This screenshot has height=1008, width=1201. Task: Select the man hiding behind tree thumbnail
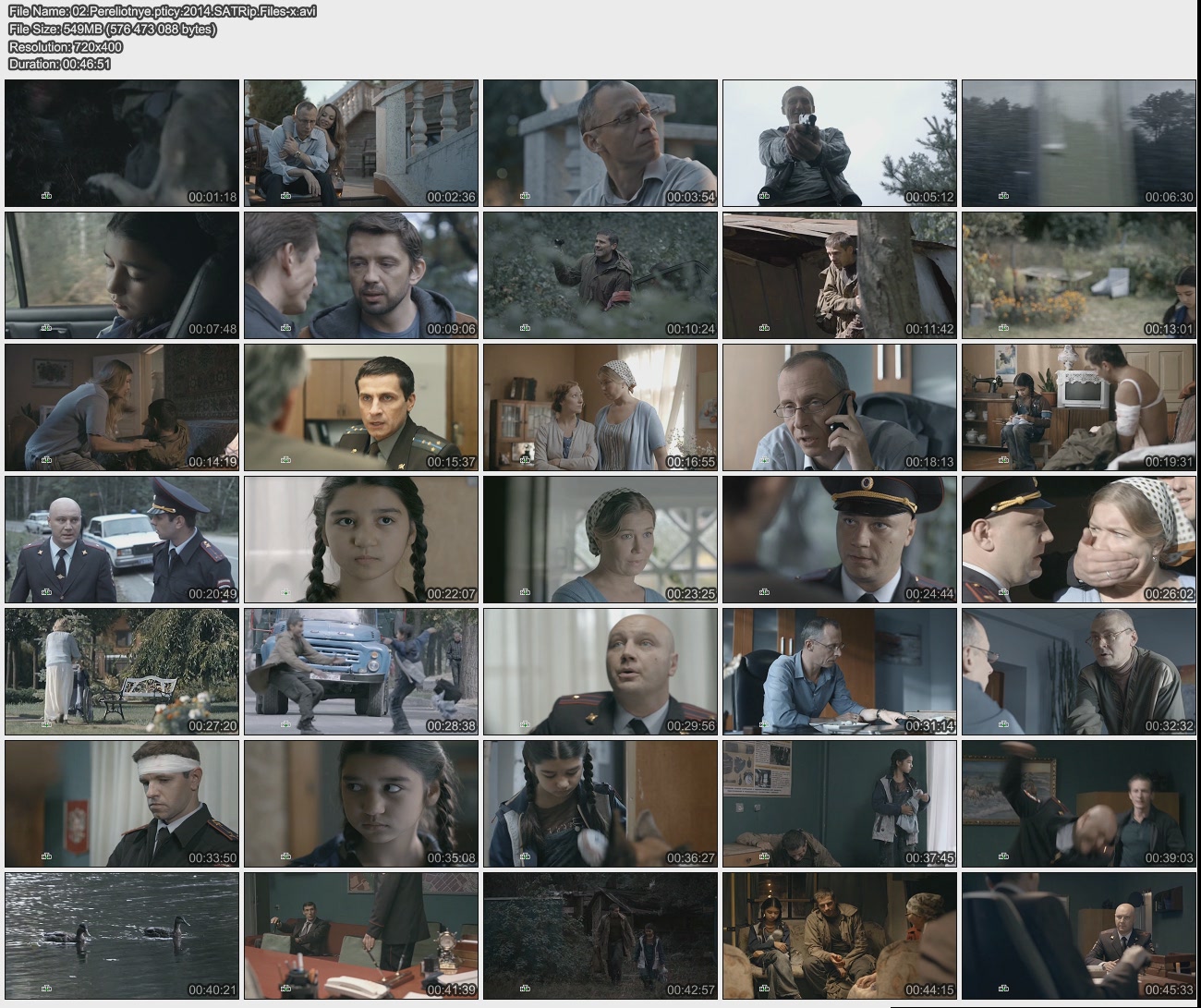tap(839, 274)
